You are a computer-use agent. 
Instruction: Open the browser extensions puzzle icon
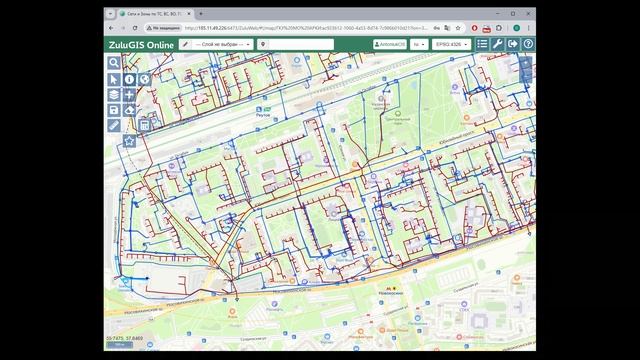(x=499, y=28)
